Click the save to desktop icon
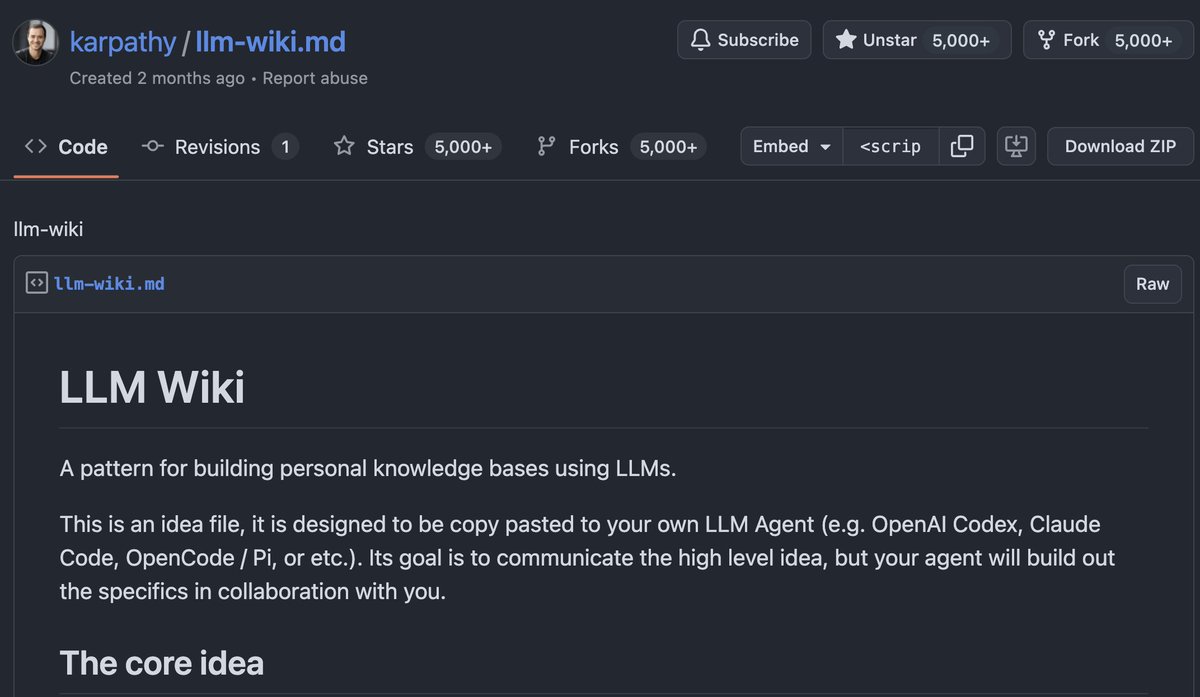Screen dimensions: 1200x697 pyautogui.click(x=1016, y=146)
